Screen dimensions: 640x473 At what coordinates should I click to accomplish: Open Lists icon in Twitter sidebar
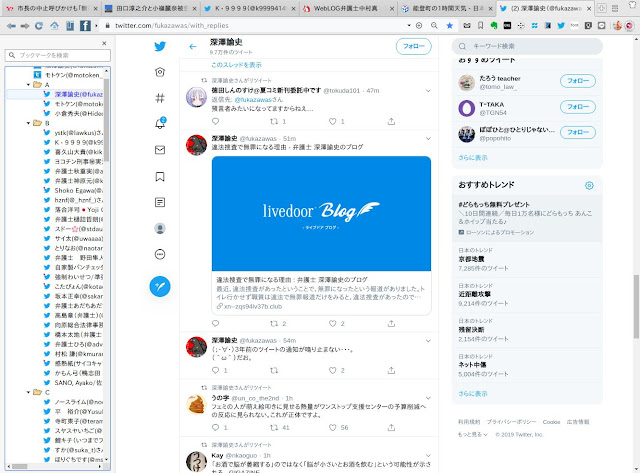point(160,202)
